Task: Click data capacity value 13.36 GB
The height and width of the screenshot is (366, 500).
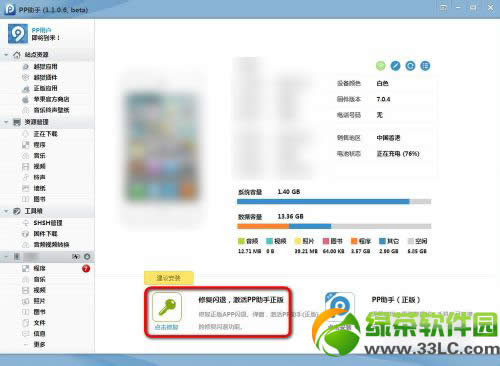Action: (291, 217)
